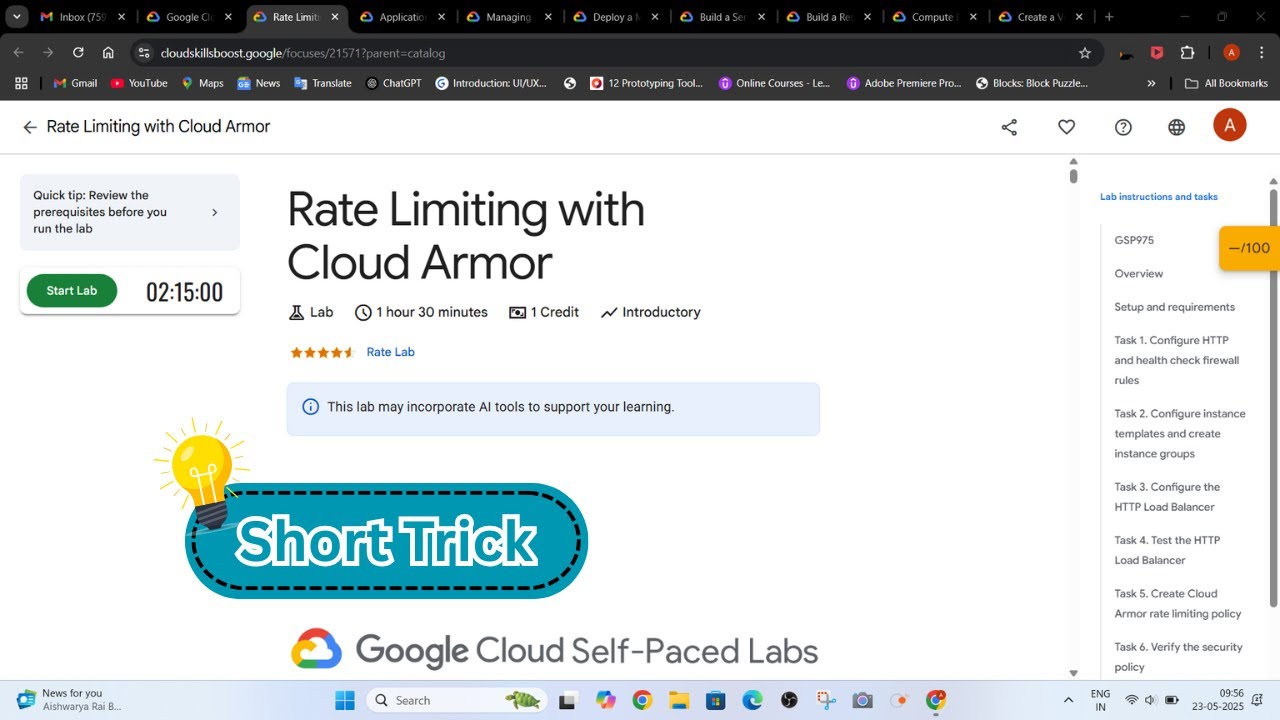The image size is (1280, 720).
Task: Click the Windows taskbar Search box
Action: point(457,700)
